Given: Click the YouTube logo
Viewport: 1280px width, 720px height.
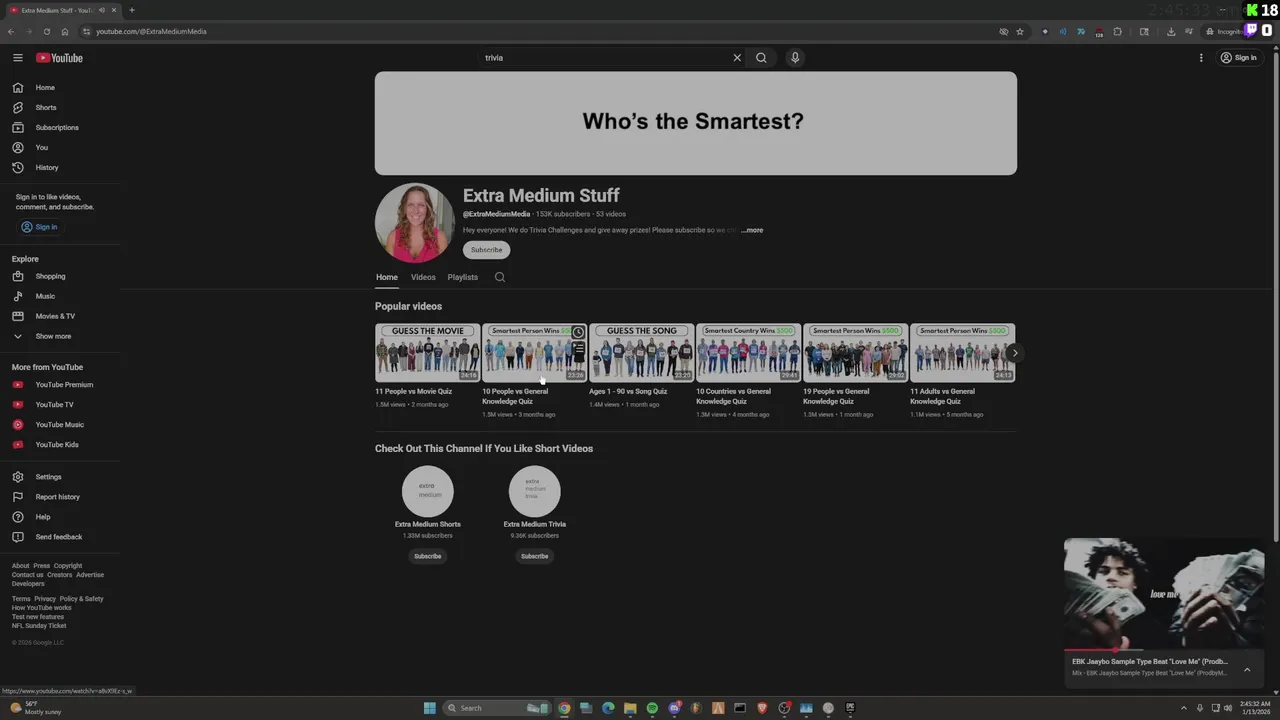Looking at the screenshot, I should [x=59, y=58].
